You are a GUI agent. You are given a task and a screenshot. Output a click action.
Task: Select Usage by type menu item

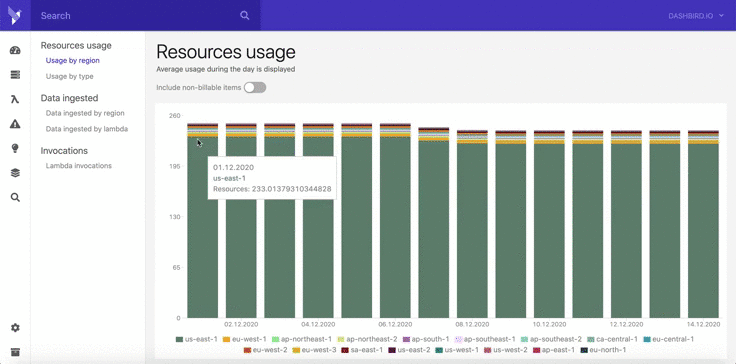click(69, 76)
